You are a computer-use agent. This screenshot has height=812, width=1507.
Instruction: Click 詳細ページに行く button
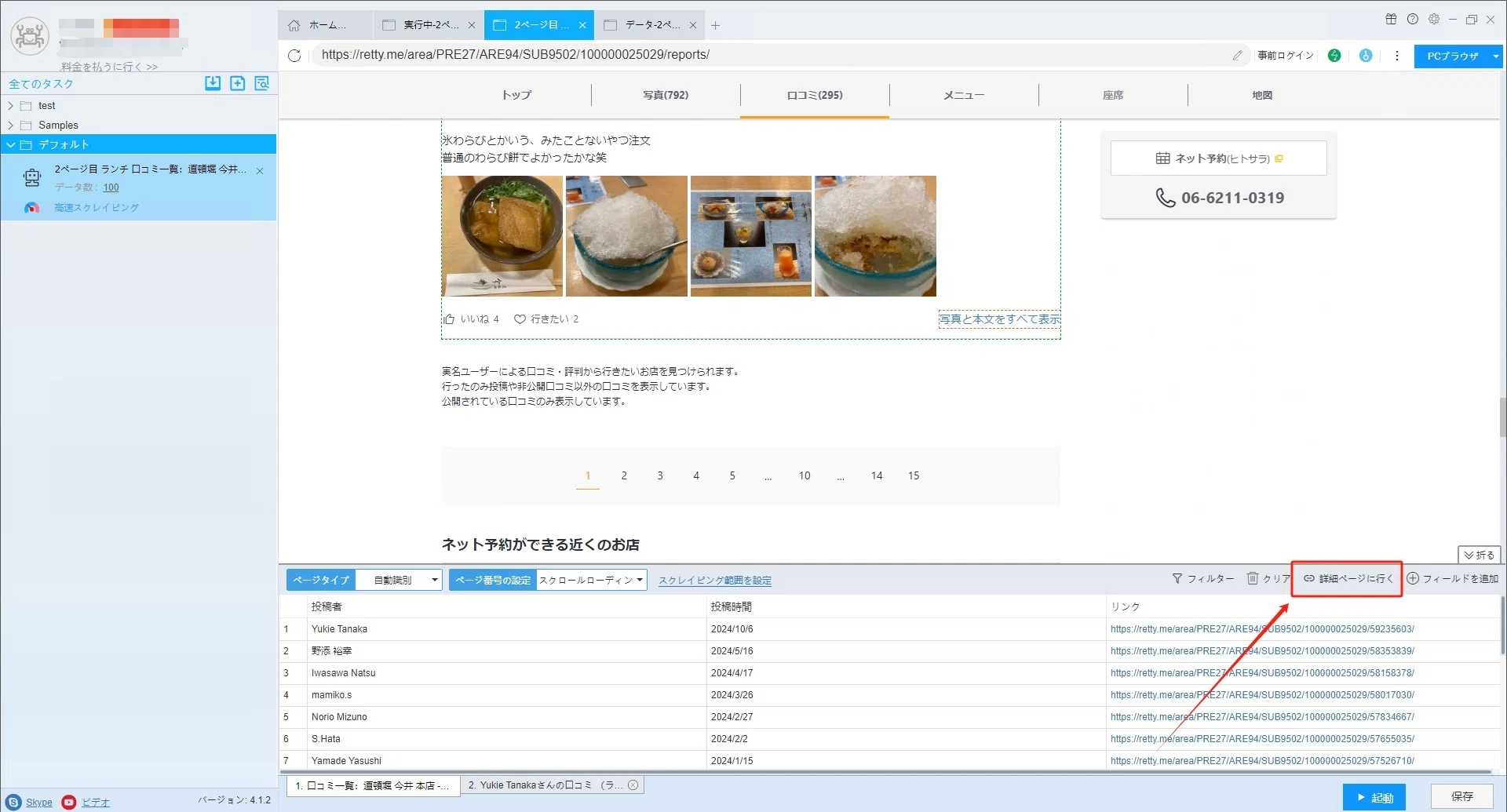point(1348,578)
